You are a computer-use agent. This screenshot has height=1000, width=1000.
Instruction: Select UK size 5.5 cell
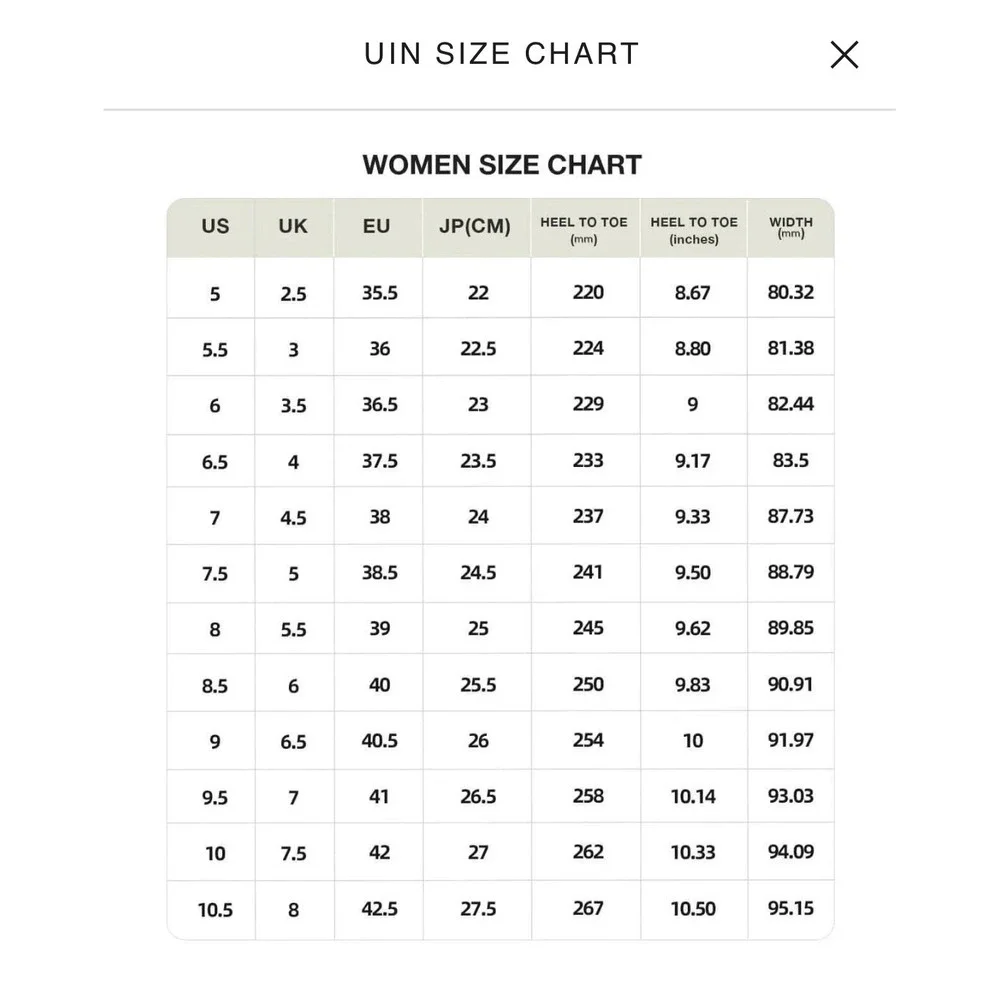(x=293, y=630)
